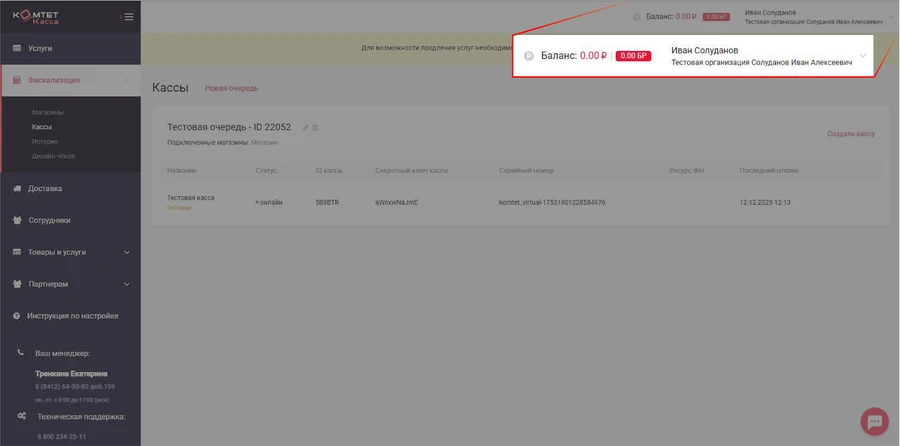Open the История submenu item
This screenshot has height=446, width=900.
pyautogui.click(x=45, y=141)
